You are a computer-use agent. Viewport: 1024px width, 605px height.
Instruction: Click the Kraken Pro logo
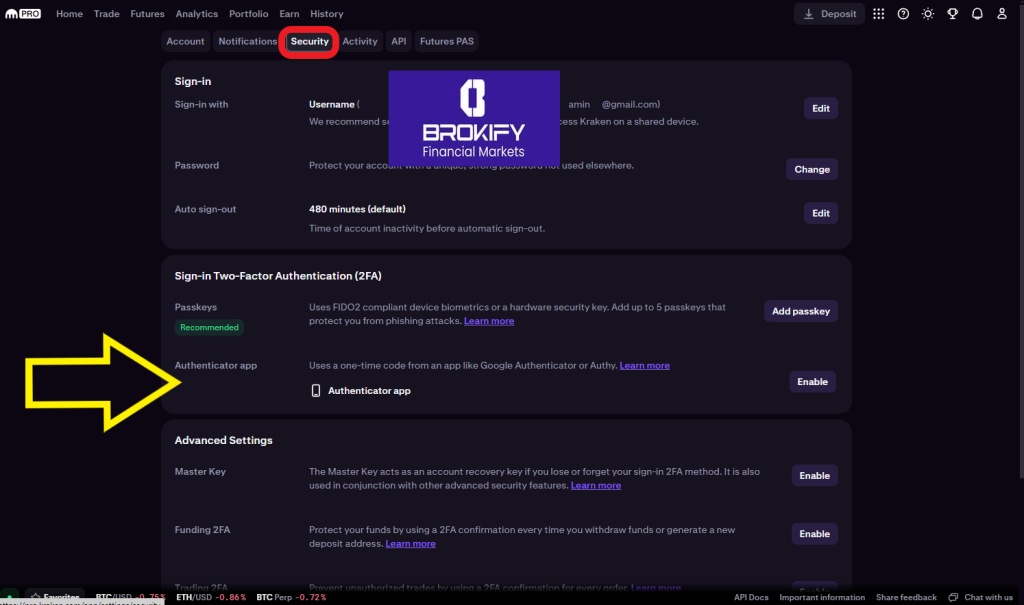23,14
